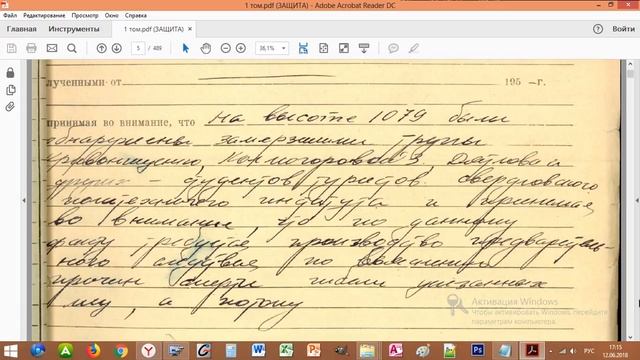The image size is (640, 360).
Task: Switch to the Главная tab
Action: tap(22, 29)
